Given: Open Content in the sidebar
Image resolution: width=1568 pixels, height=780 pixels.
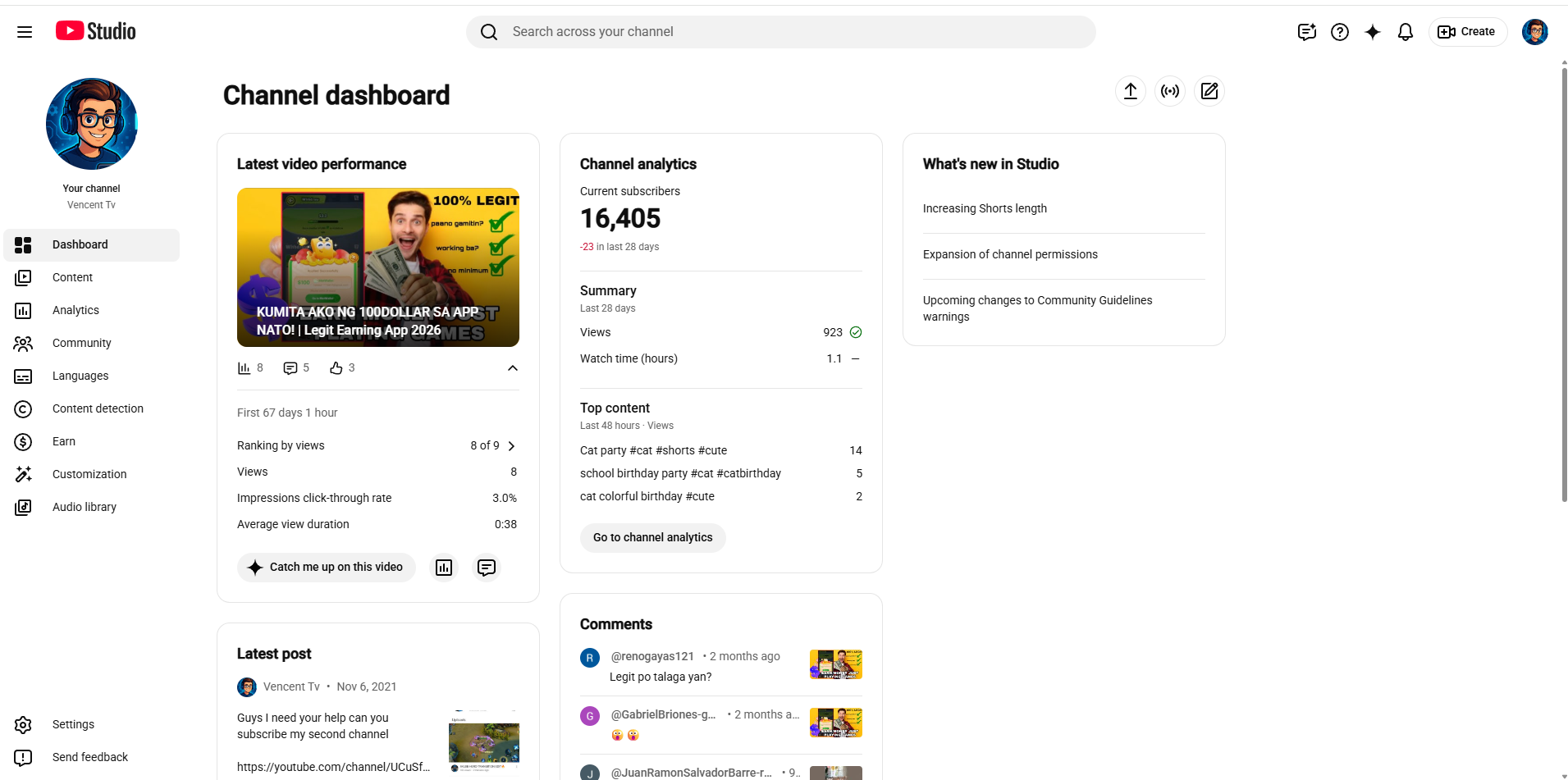Looking at the screenshot, I should pyautogui.click(x=92, y=278).
